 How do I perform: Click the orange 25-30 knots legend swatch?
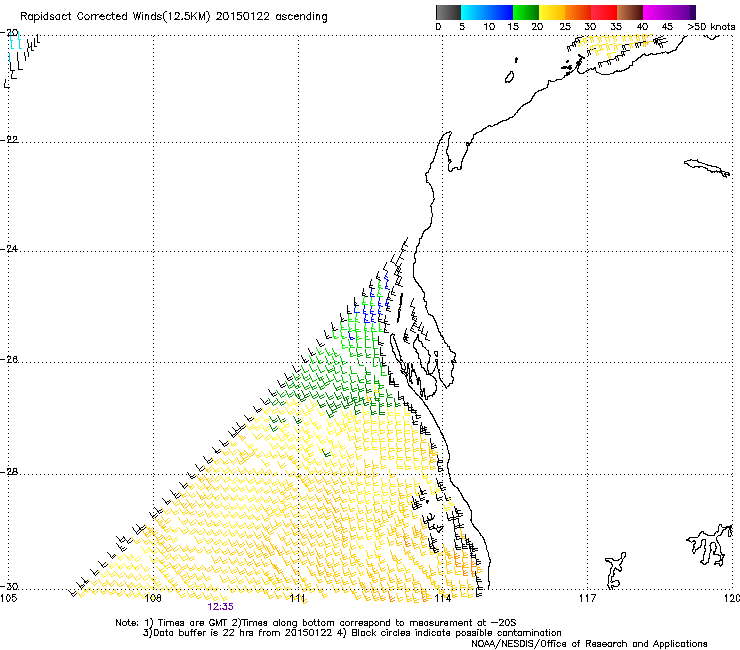[577, 12]
